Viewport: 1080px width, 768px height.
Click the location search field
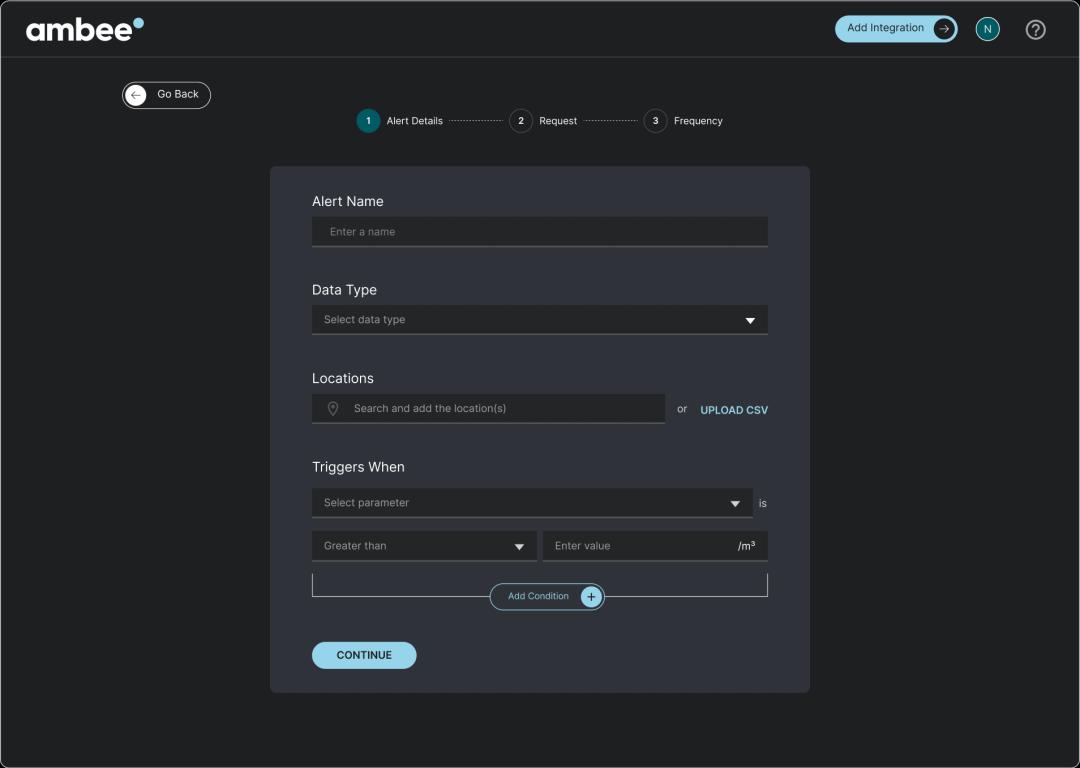[500, 409]
